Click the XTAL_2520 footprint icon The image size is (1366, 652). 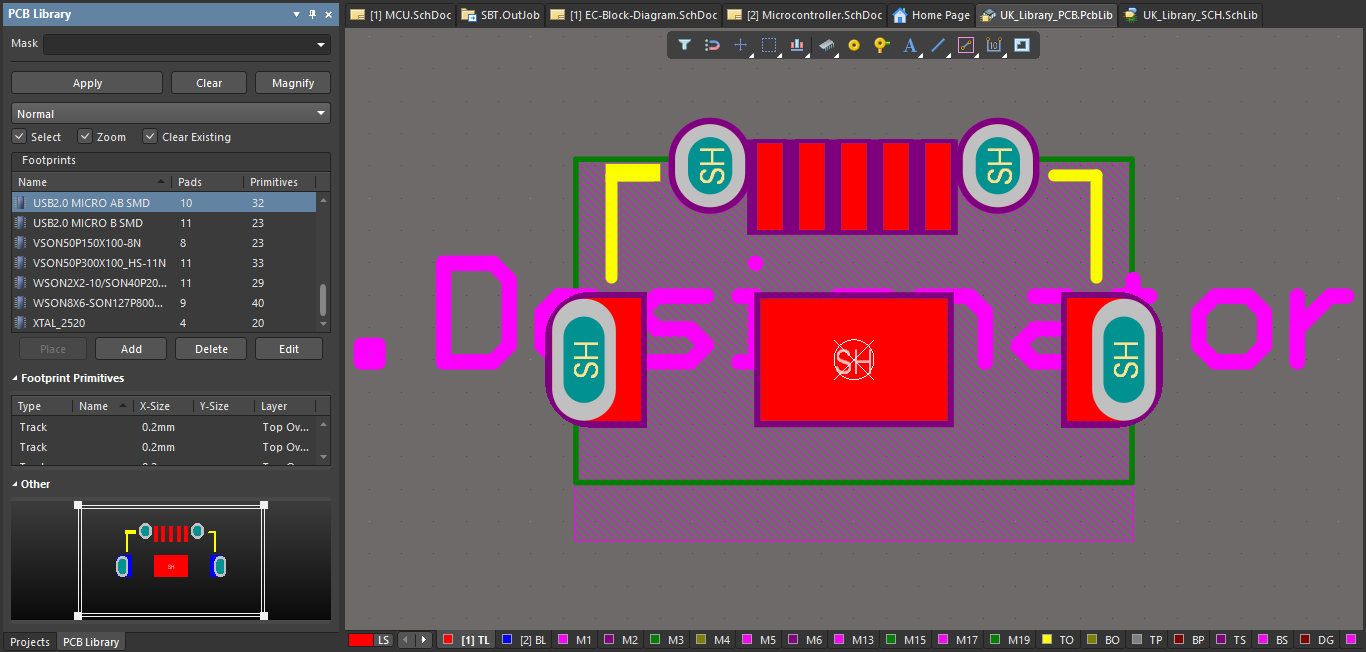20,322
